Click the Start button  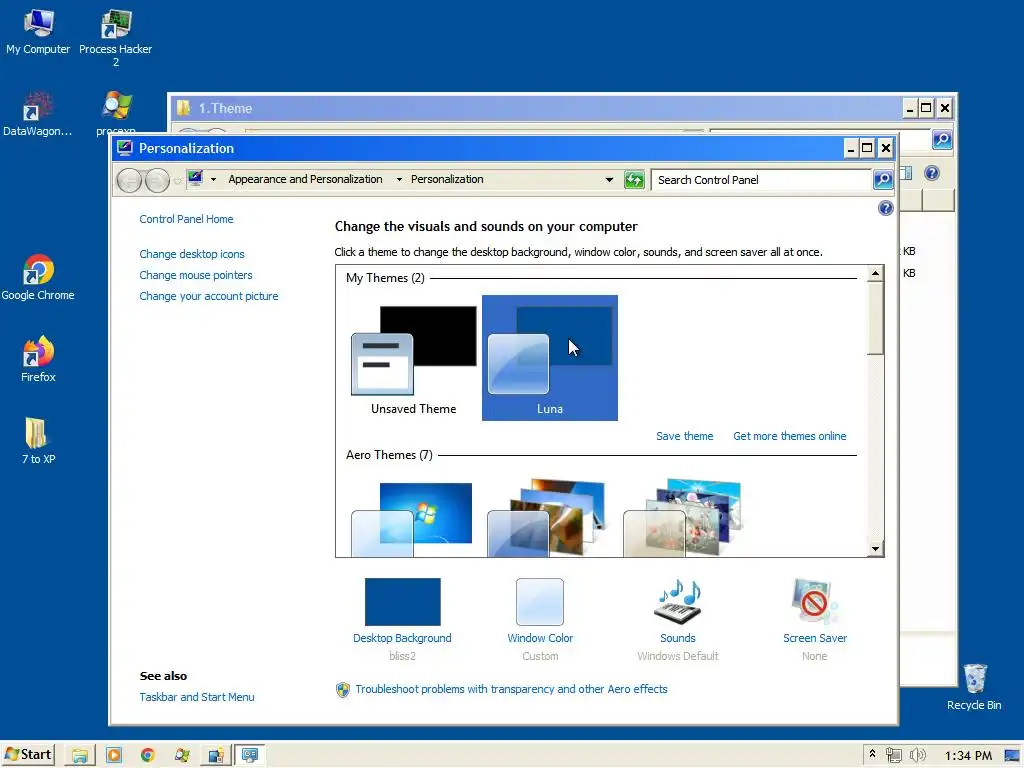27,755
